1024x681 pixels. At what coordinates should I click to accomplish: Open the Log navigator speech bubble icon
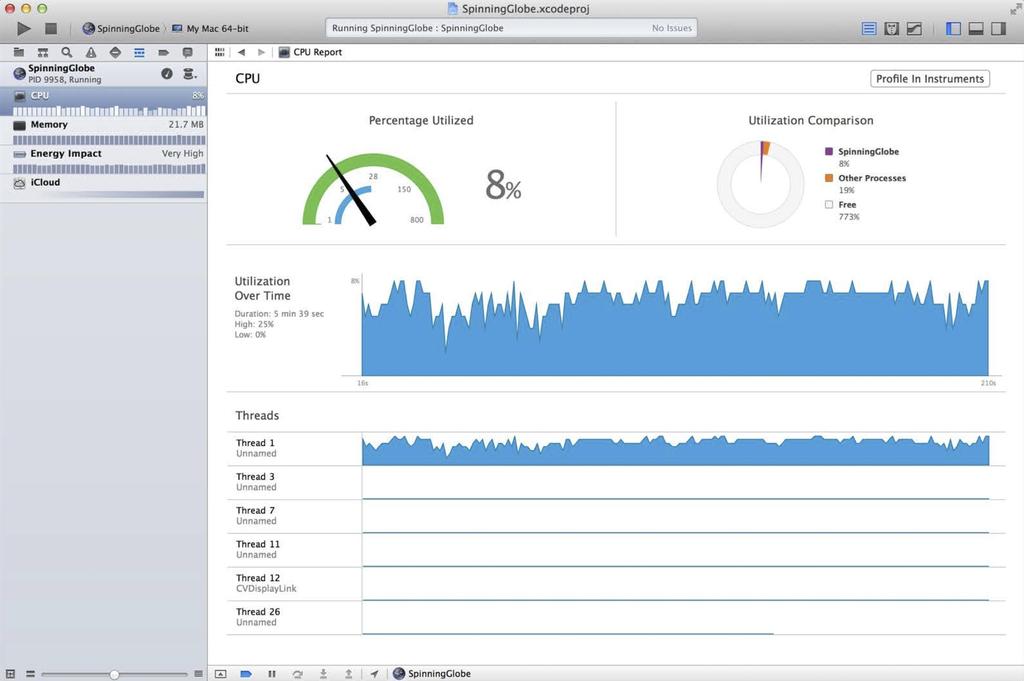187,52
